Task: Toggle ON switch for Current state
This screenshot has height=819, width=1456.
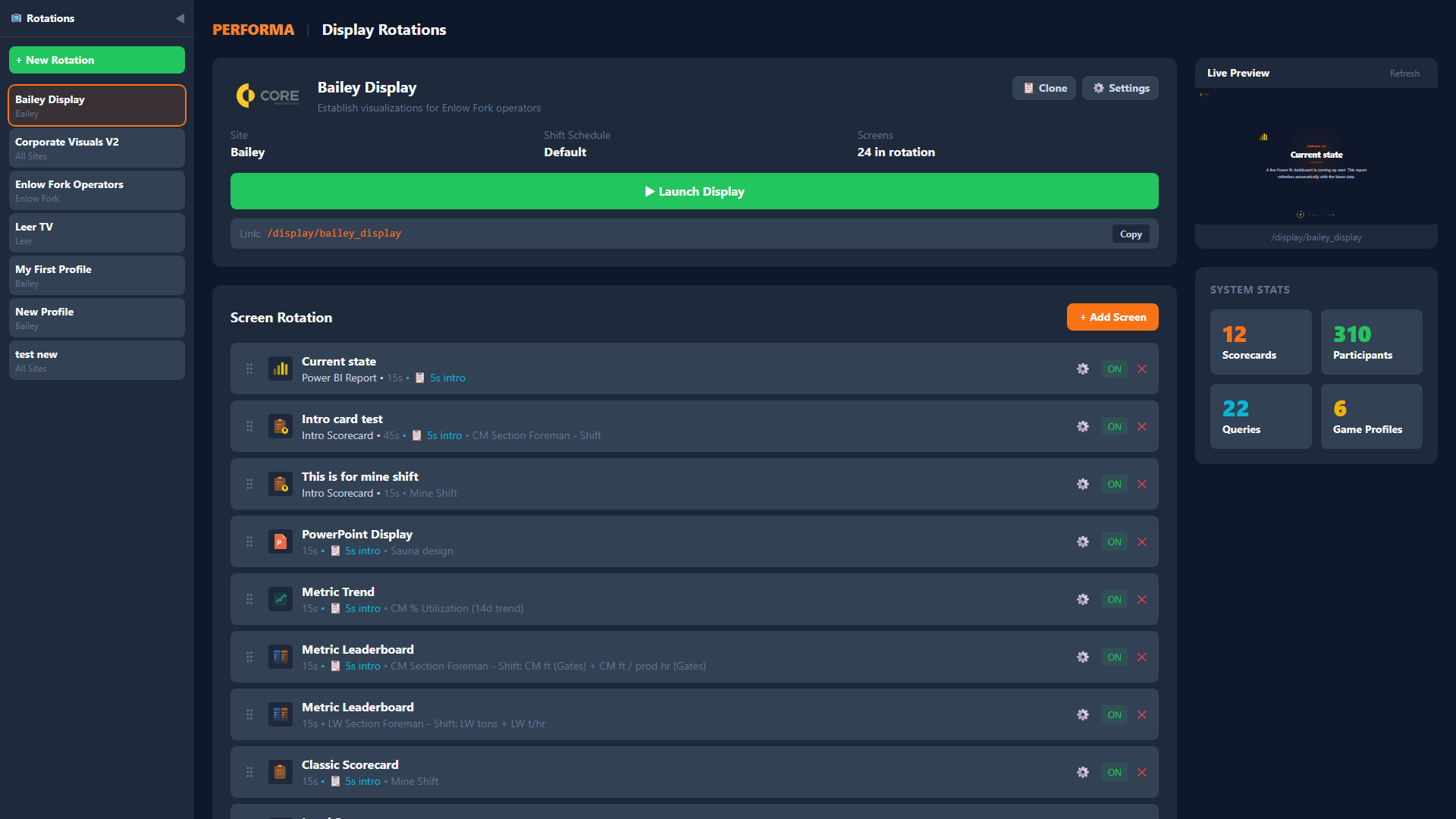Action: point(1114,369)
